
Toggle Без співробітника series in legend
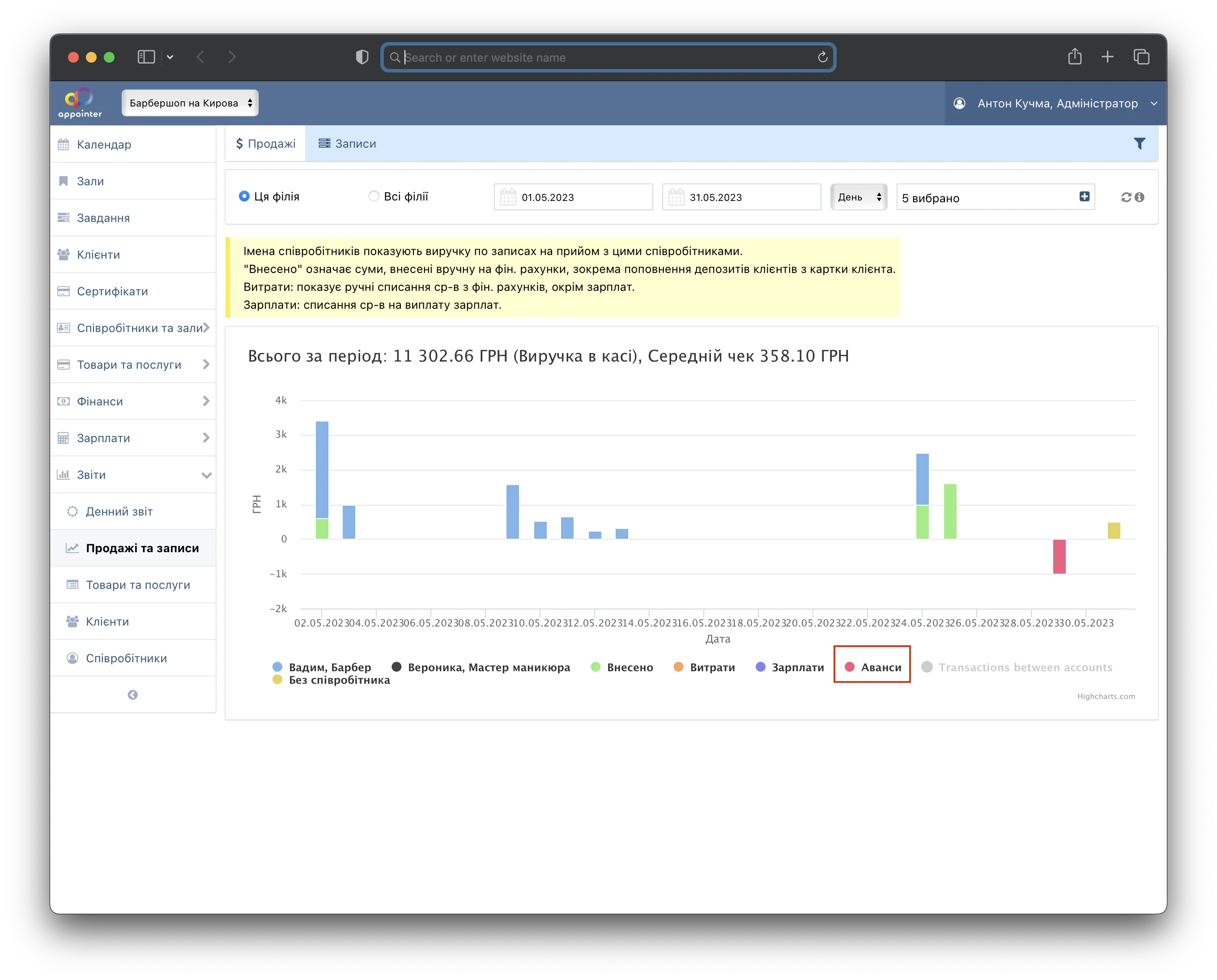(x=332, y=680)
